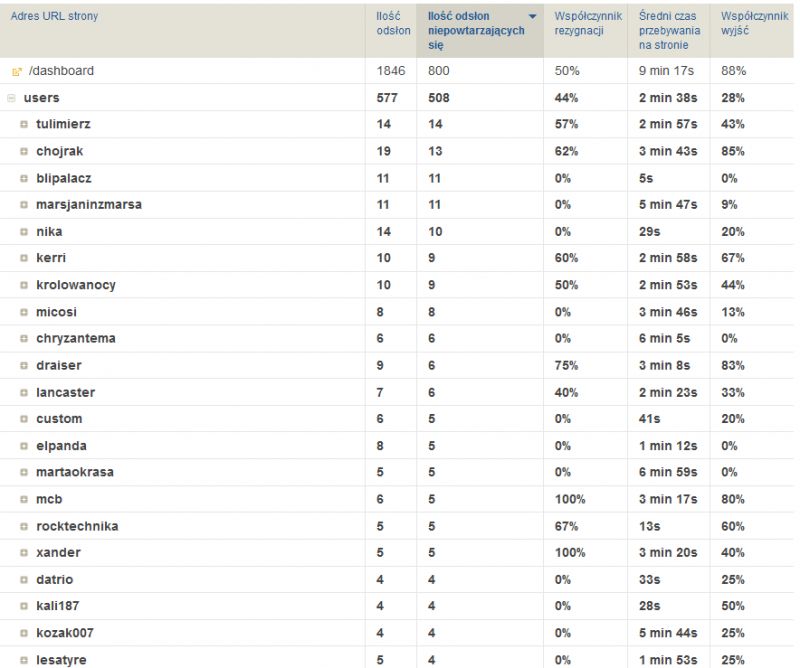Select the marsjaninzmarsa label

89,205
